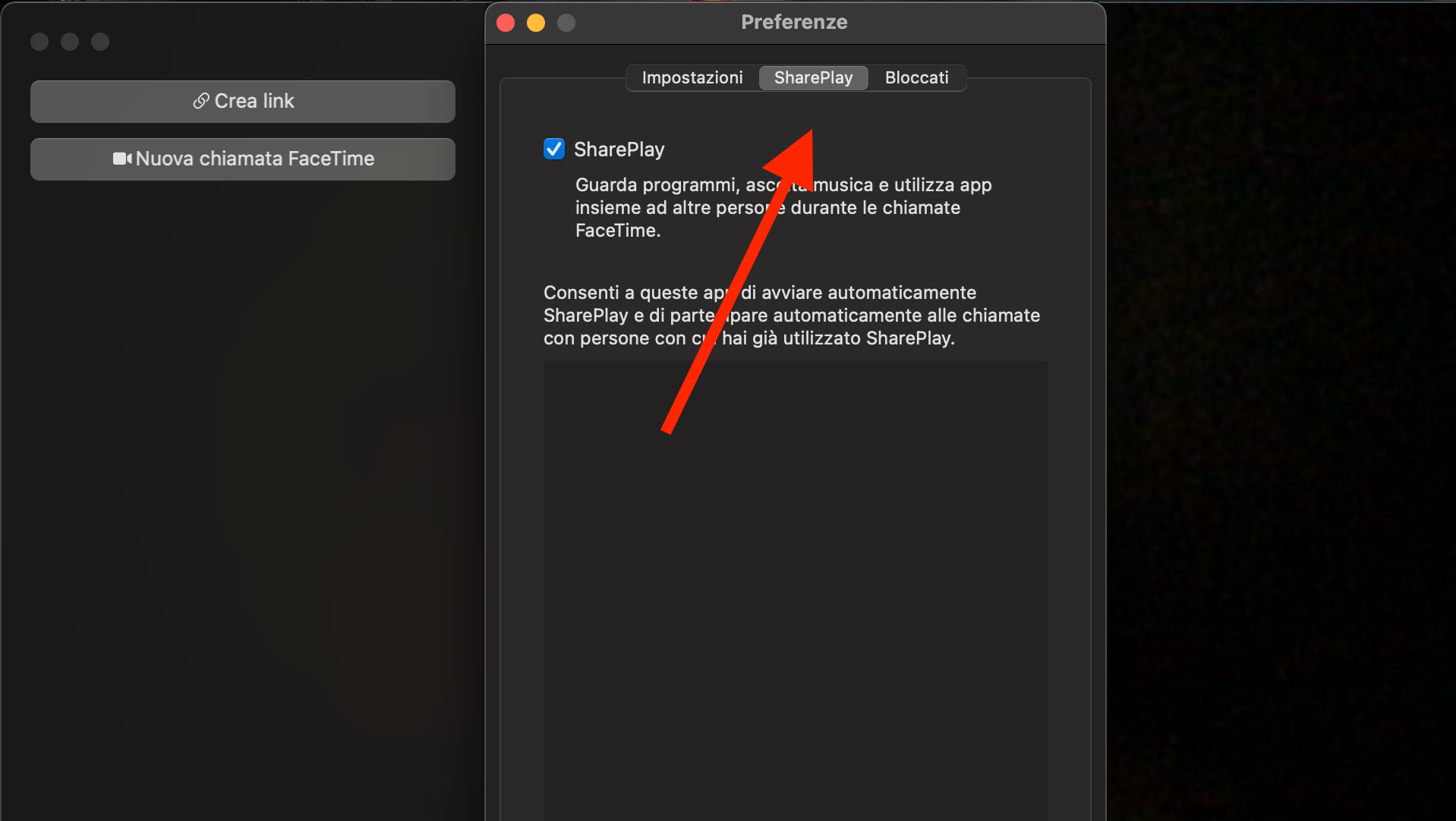
Task: Click the 'Guarda programmi' SharePlay description
Action: point(783,207)
